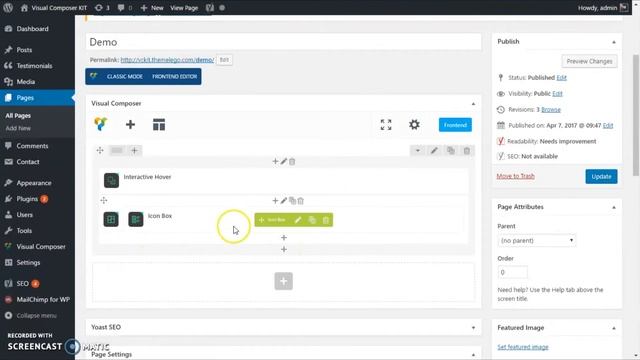Open the WordPress logo menu in the admin bar
Image resolution: width=640 pixels, height=360 pixels.
pyautogui.click(x=8, y=7)
